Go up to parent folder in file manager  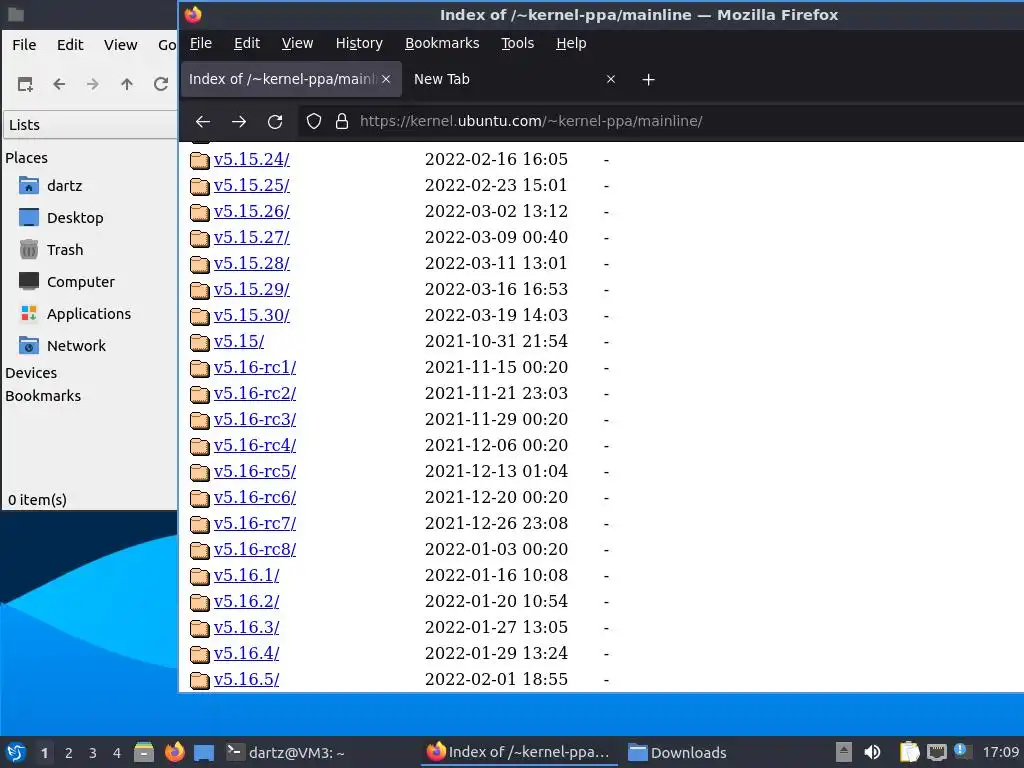click(127, 84)
